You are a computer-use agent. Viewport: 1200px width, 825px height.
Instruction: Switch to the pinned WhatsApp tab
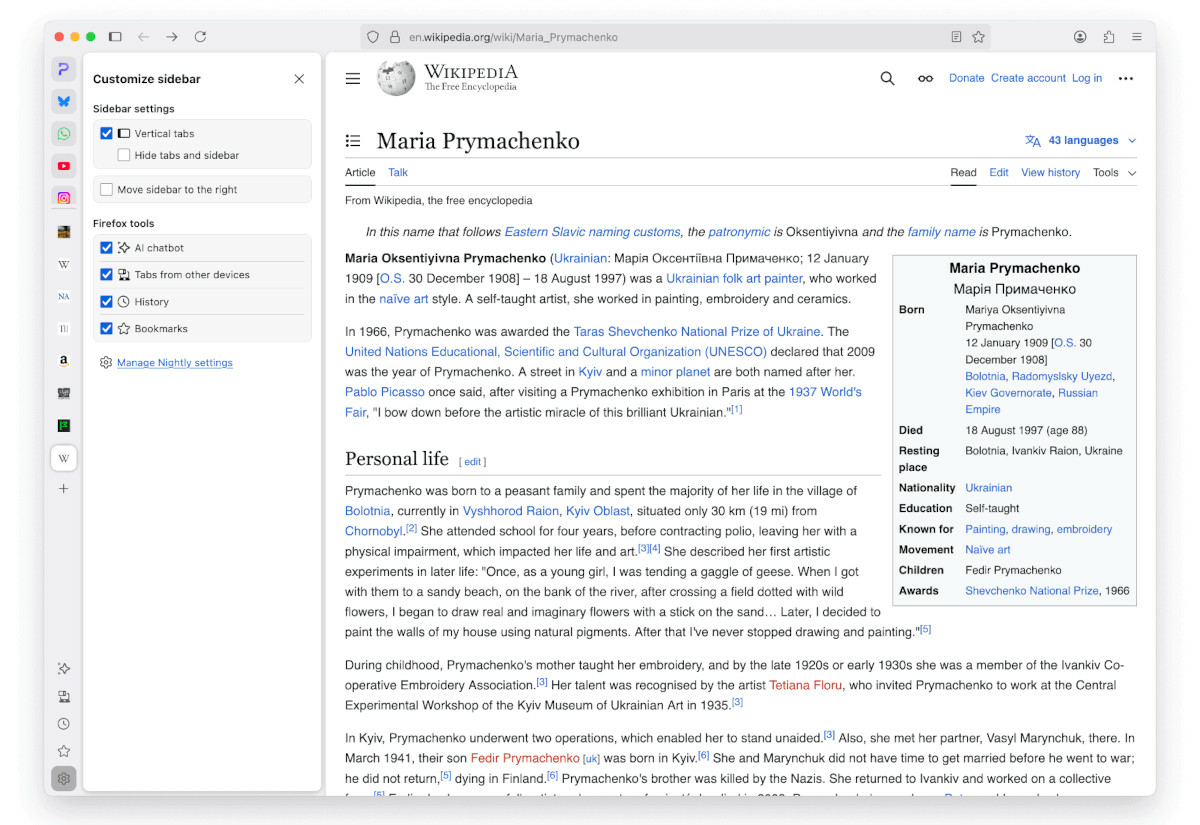coord(64,133)
